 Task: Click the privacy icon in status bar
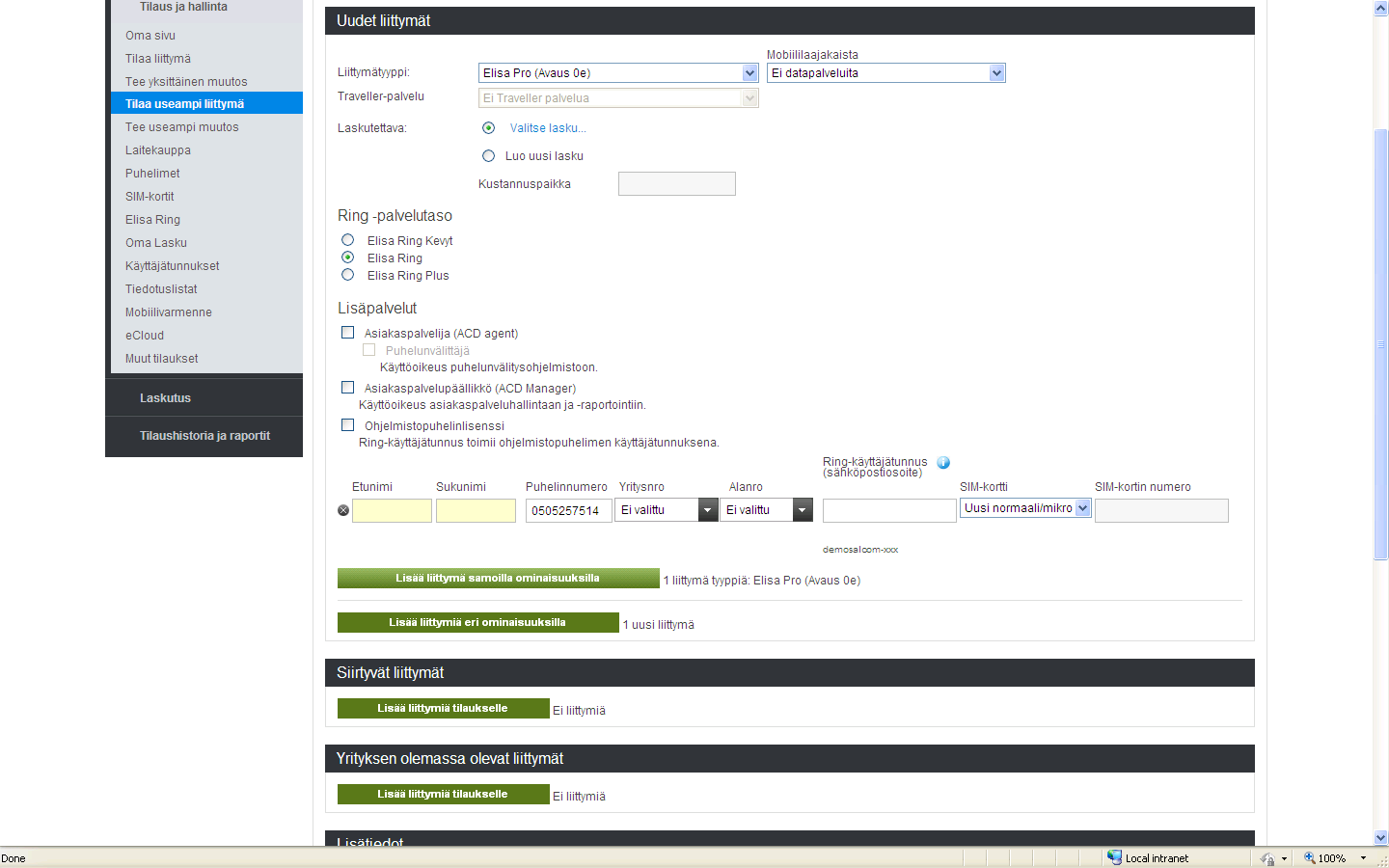point(1267,857)
